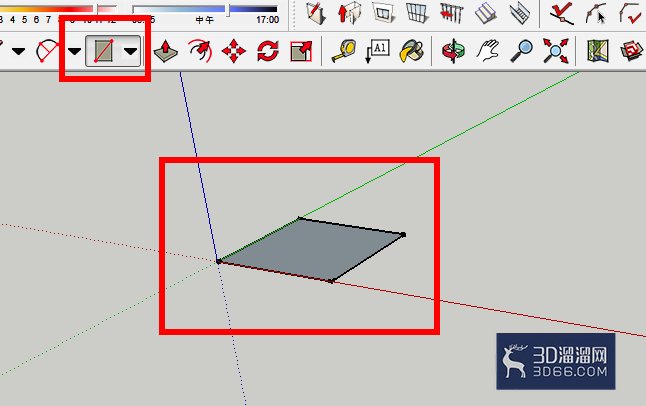The height and width of the screenshot is (406, 646).
Task: Activate the Push/Pull tool
Action: pos(166,51)
